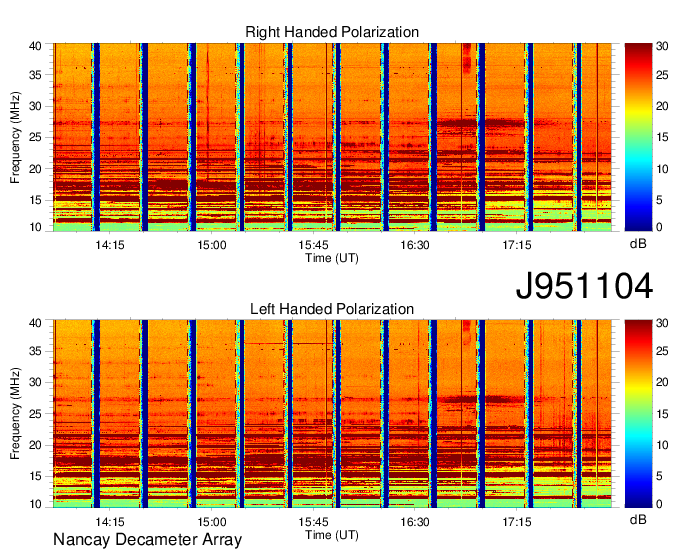Click the 35 MHz tick label on lower plot
This screenshot has width=680, height=552.
coord(36,351)
